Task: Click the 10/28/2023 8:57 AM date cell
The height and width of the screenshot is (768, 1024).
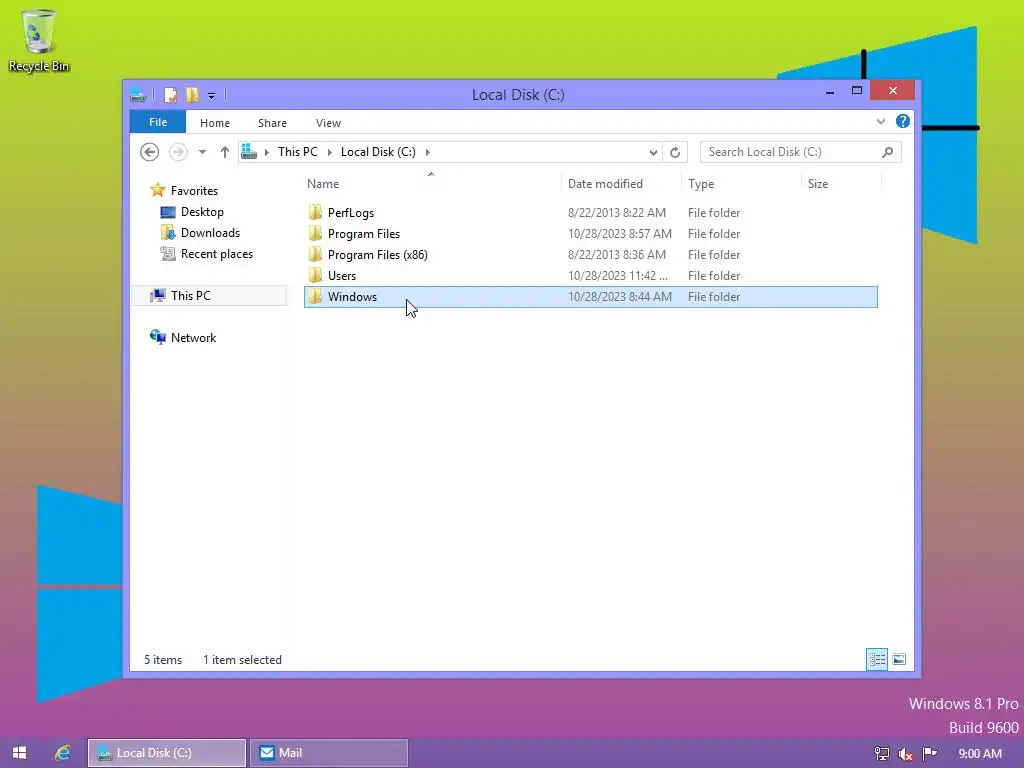Action: click(620, 234)
